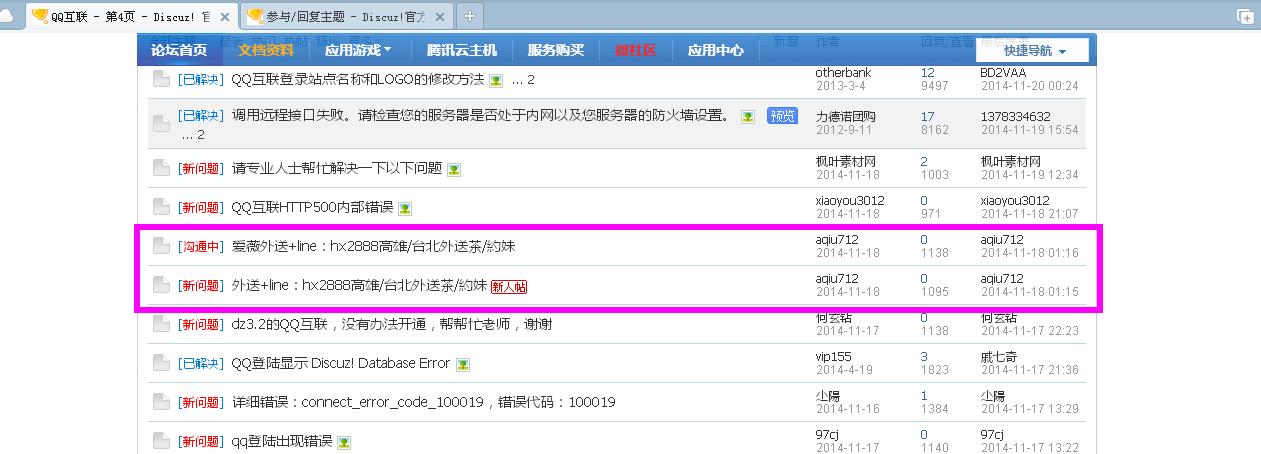
Task: Open author 力德诺团购's profile
Action: point(846,116)
